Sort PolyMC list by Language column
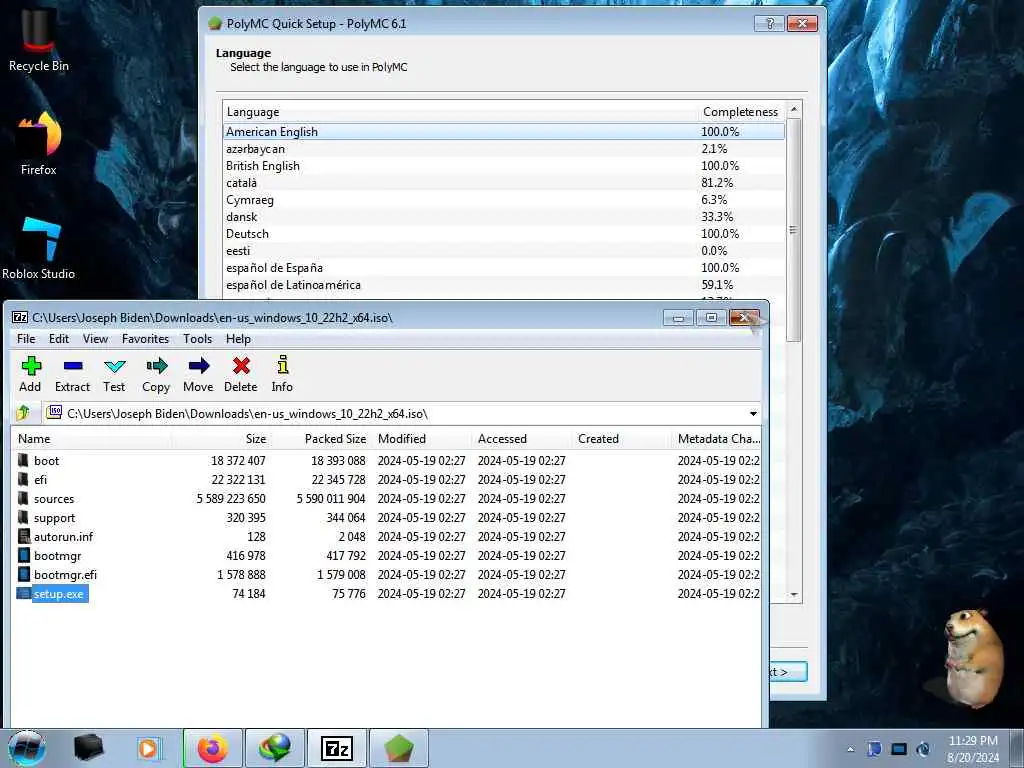The width and height of the screenshot is (1024, 768). pos(460,112)
